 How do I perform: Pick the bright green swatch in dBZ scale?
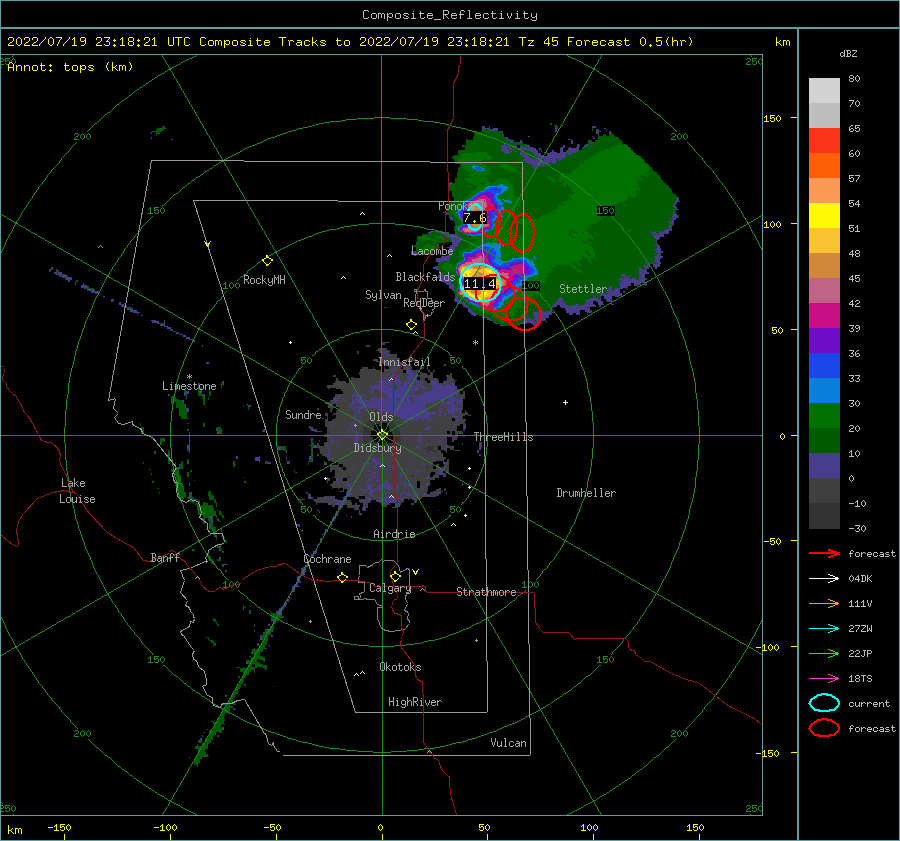click(824, 416)
